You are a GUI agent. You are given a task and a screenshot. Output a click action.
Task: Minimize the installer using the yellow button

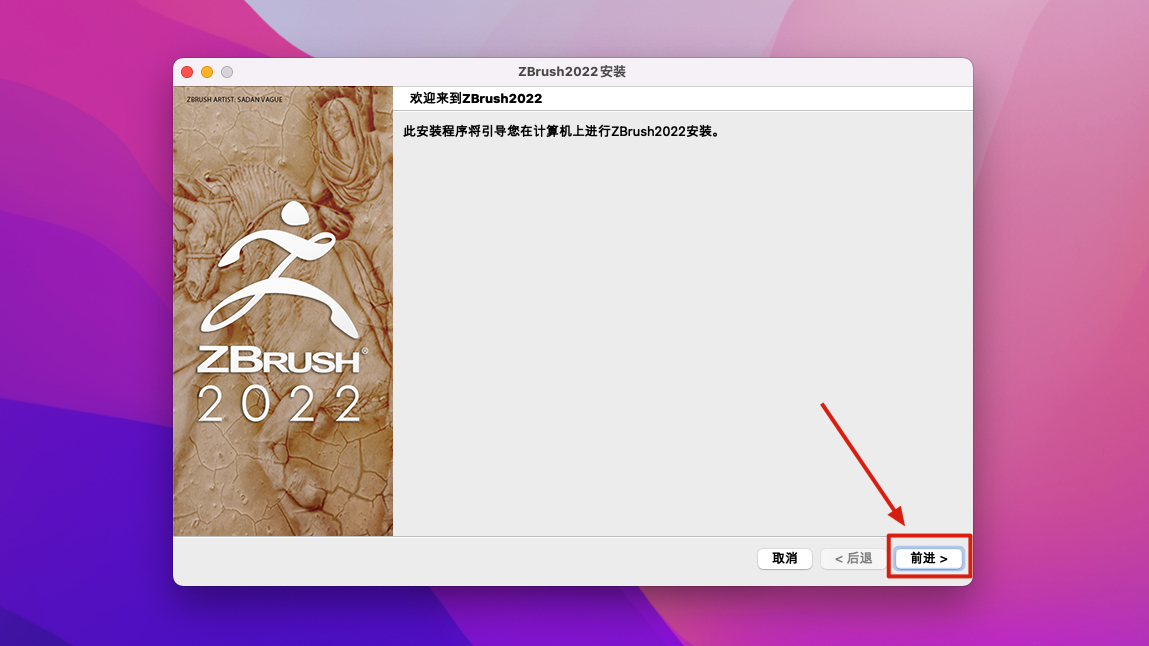tap(207, 72)
